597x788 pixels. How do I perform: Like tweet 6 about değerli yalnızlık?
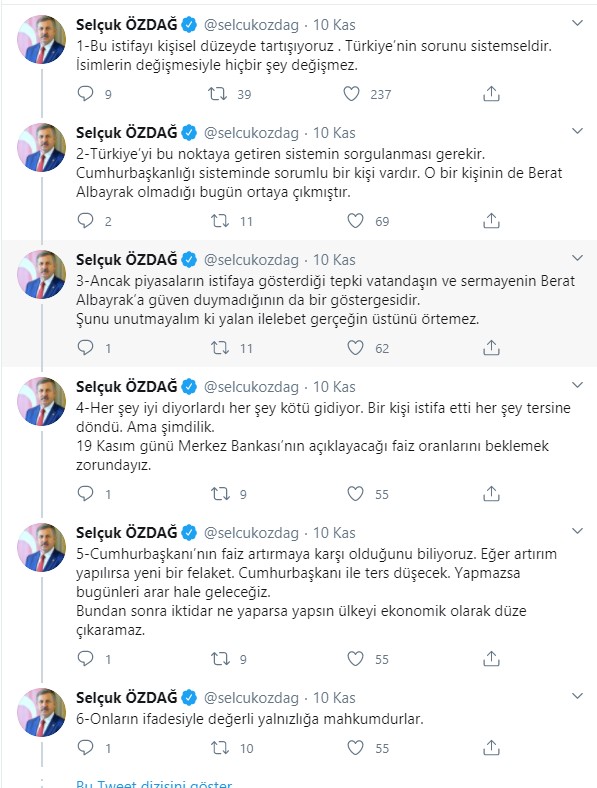355,748
